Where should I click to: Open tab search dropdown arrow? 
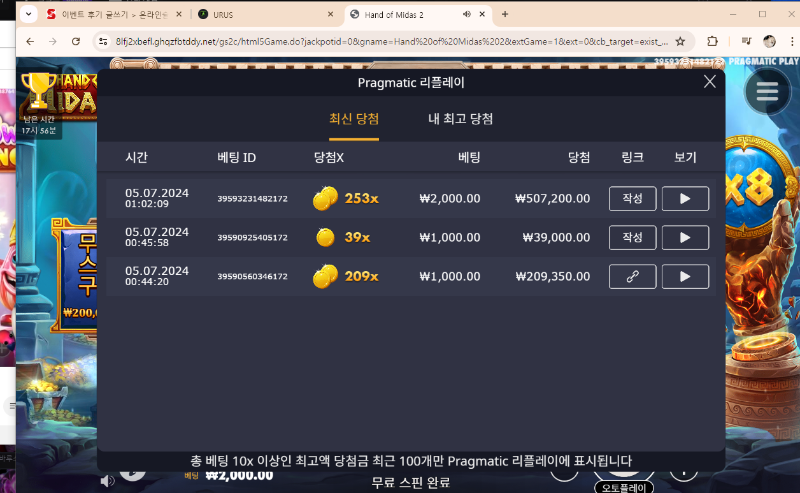coord(29,14)
